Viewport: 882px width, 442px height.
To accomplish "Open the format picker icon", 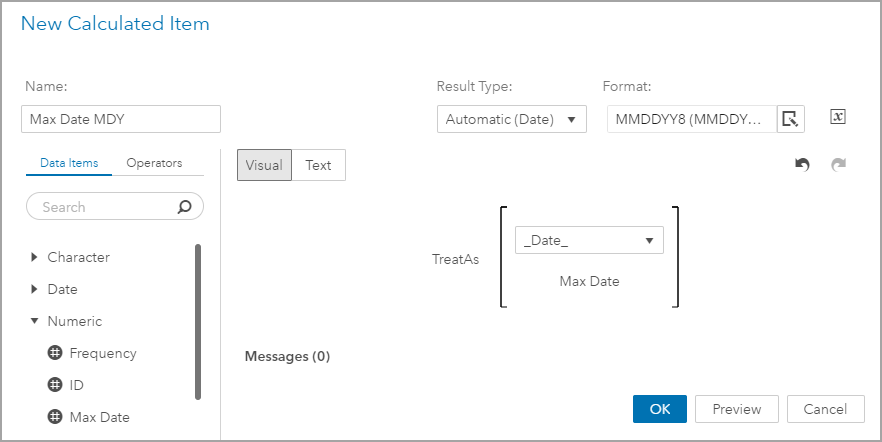I will 790,119.
